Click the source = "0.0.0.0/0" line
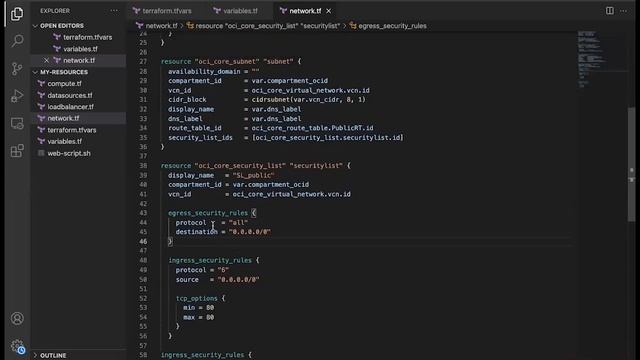 (x=217, y=280)
